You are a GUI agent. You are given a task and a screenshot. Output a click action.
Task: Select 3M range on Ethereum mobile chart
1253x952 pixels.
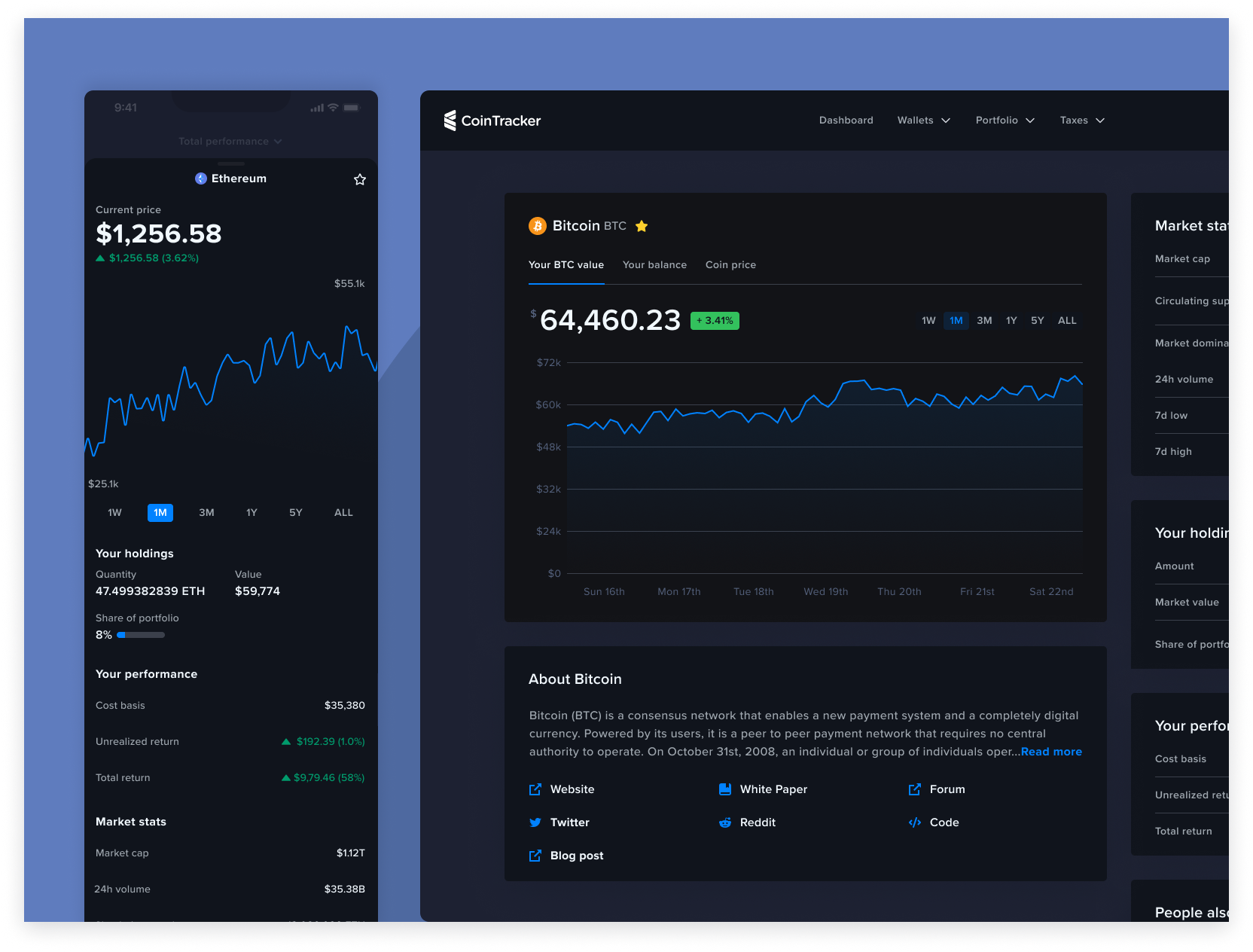click(206, 513)
